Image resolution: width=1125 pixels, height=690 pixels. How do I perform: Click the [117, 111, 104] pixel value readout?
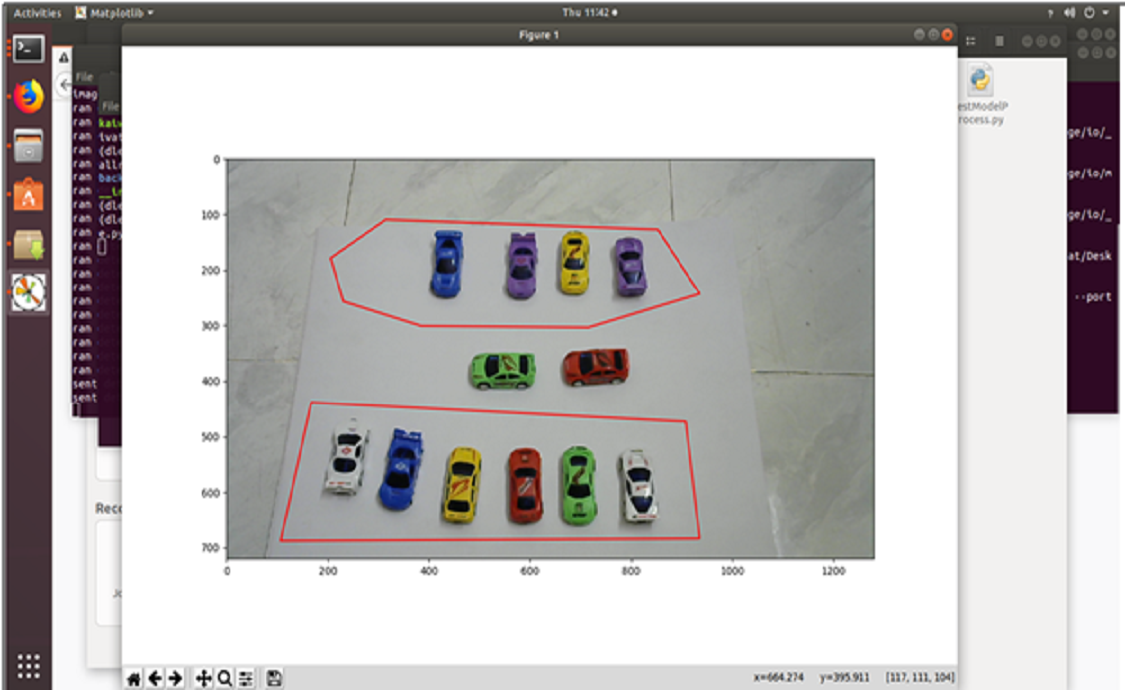[x=920, y=677]
